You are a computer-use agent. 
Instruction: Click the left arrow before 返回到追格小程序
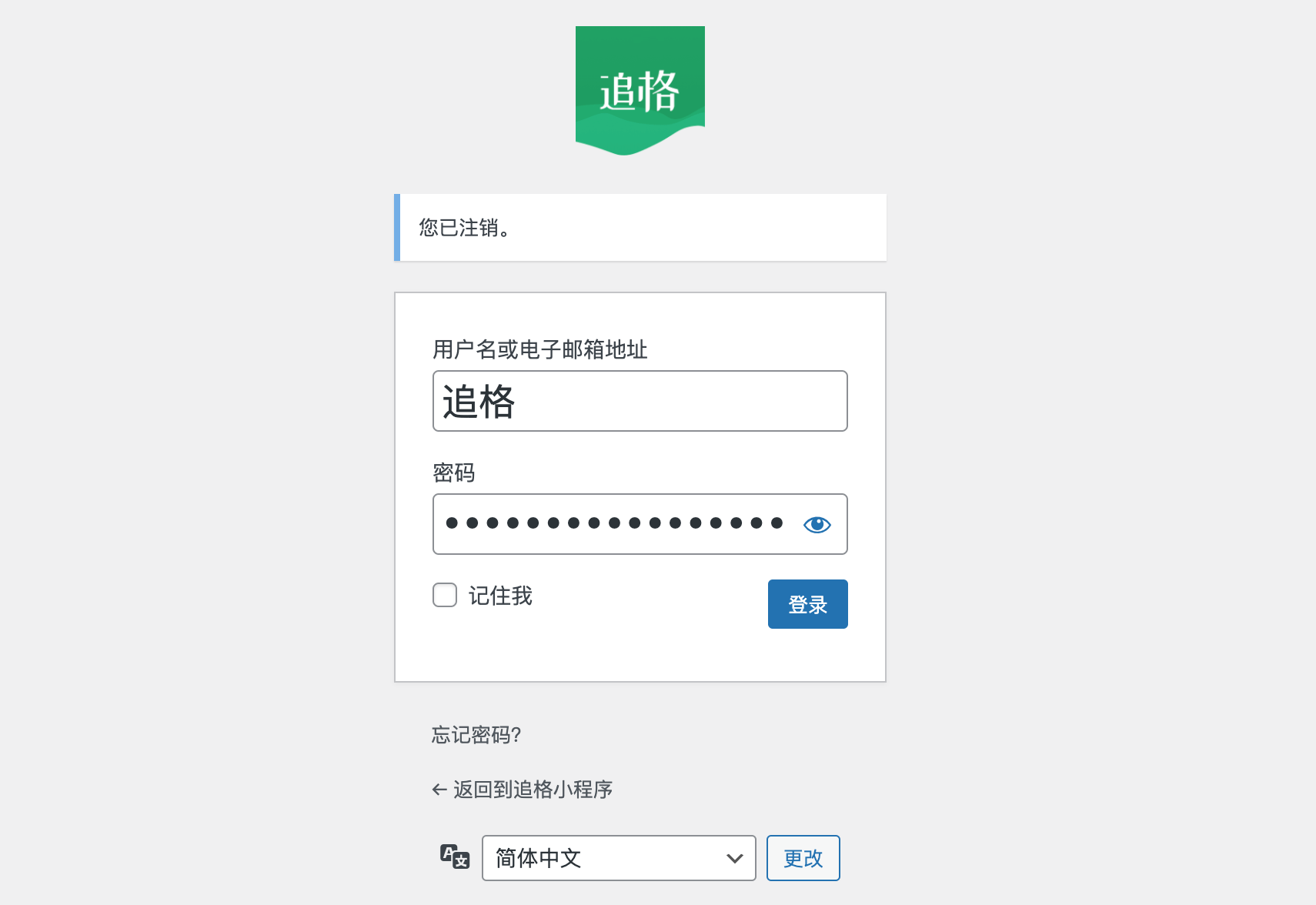click(439, 790)
